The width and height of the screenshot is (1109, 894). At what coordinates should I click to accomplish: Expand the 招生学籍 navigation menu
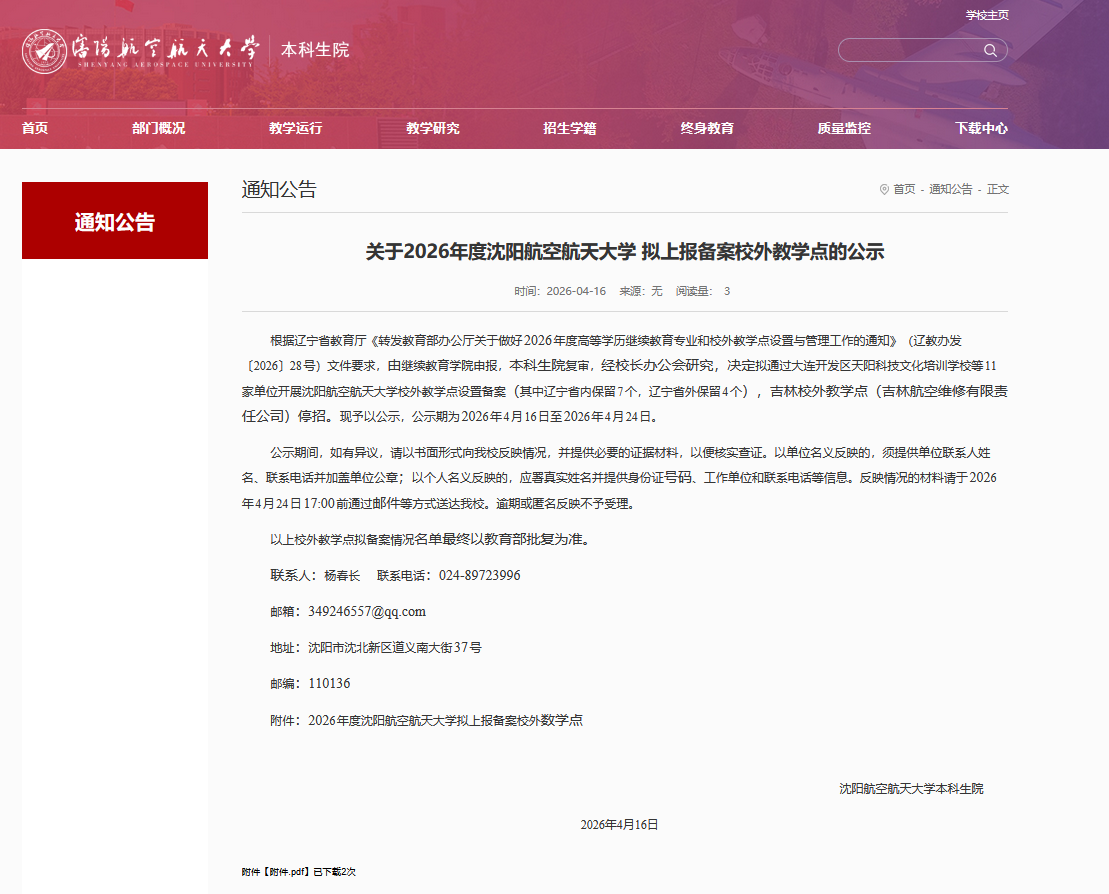(x=569, y=128)
